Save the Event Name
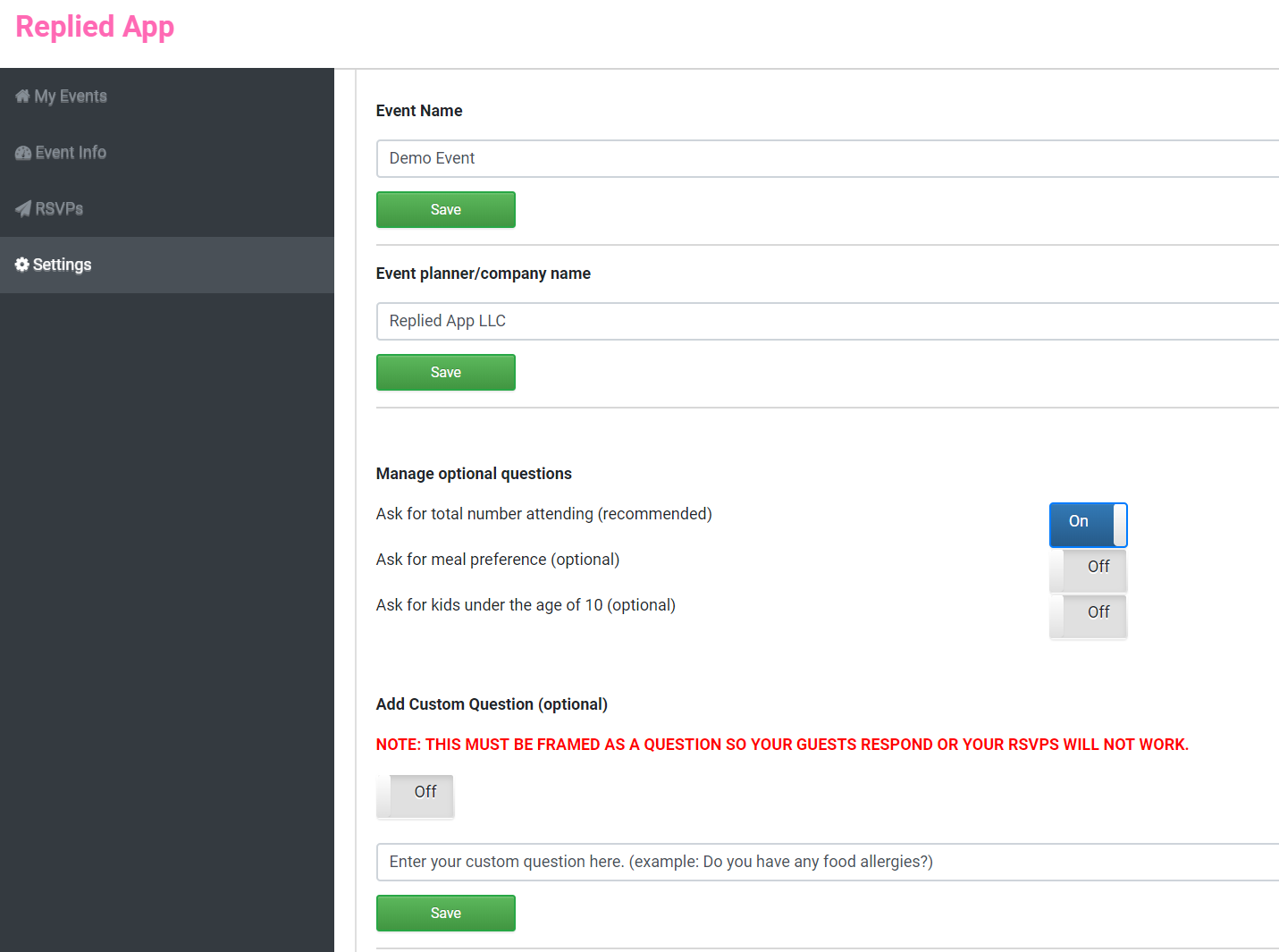This screenshot has width=1279, height=952. pos(445,209)
